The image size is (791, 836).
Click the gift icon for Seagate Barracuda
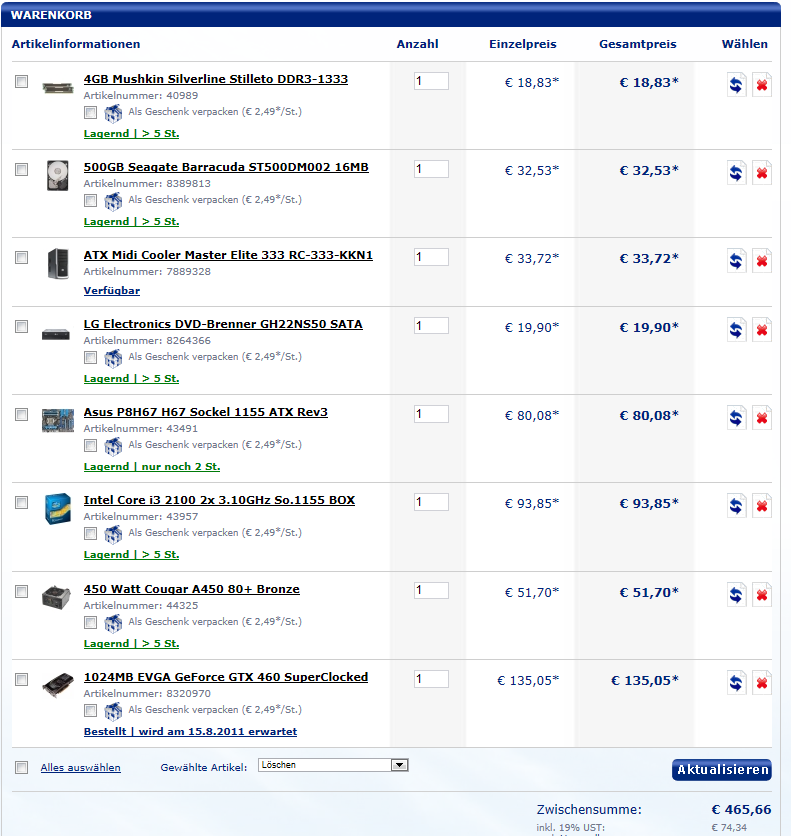coord(113,201)
